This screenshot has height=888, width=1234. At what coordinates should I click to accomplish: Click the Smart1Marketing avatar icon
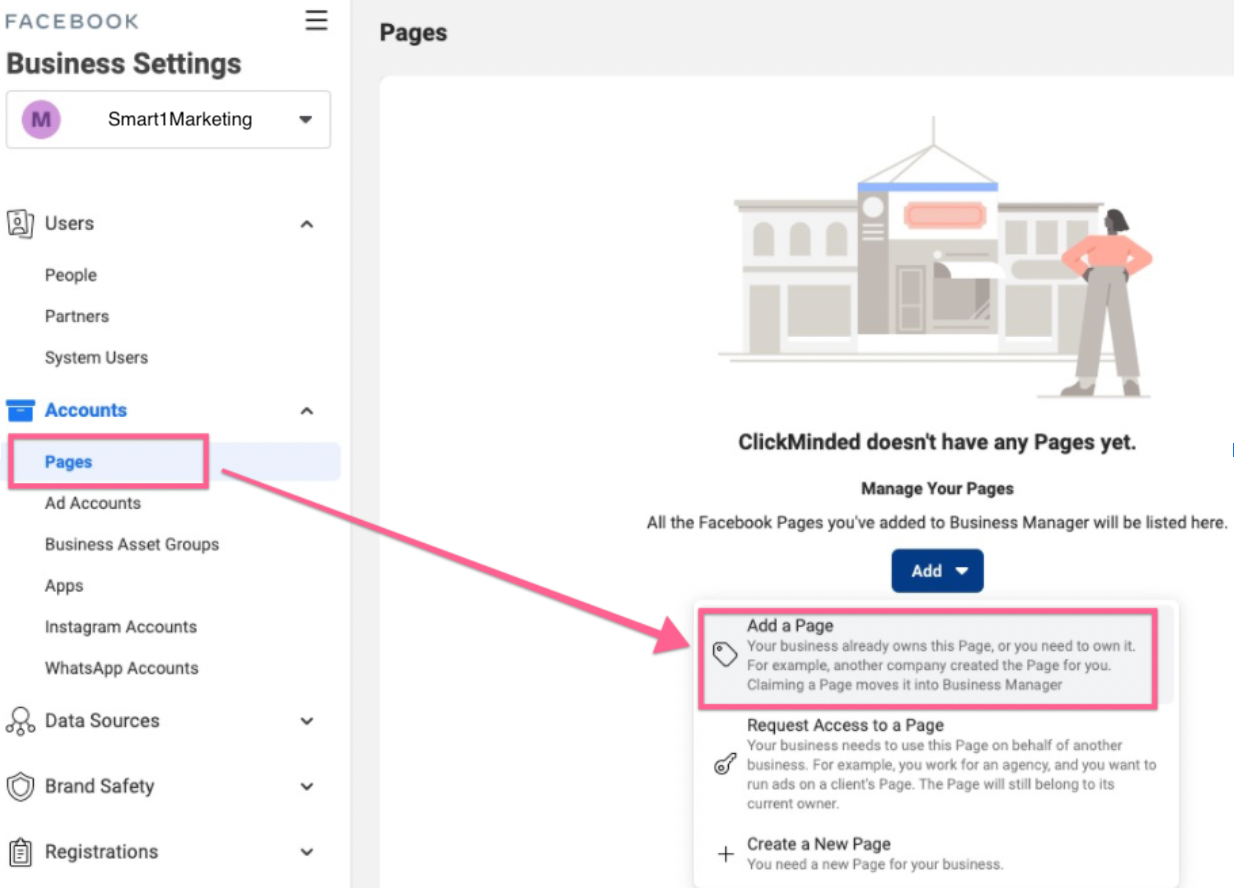[x=41, y=120]
